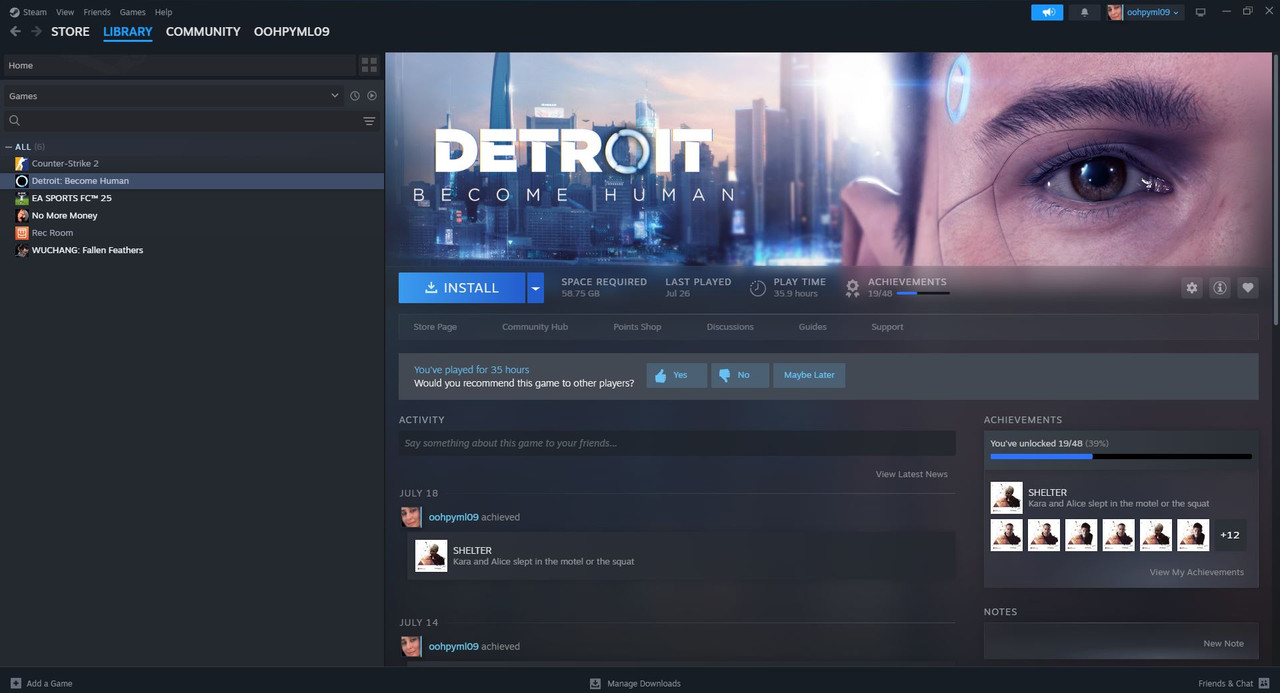This screenshot has width=1280, height=693.
Task: Open the Discussions tab
Action: tap(730, 327)
